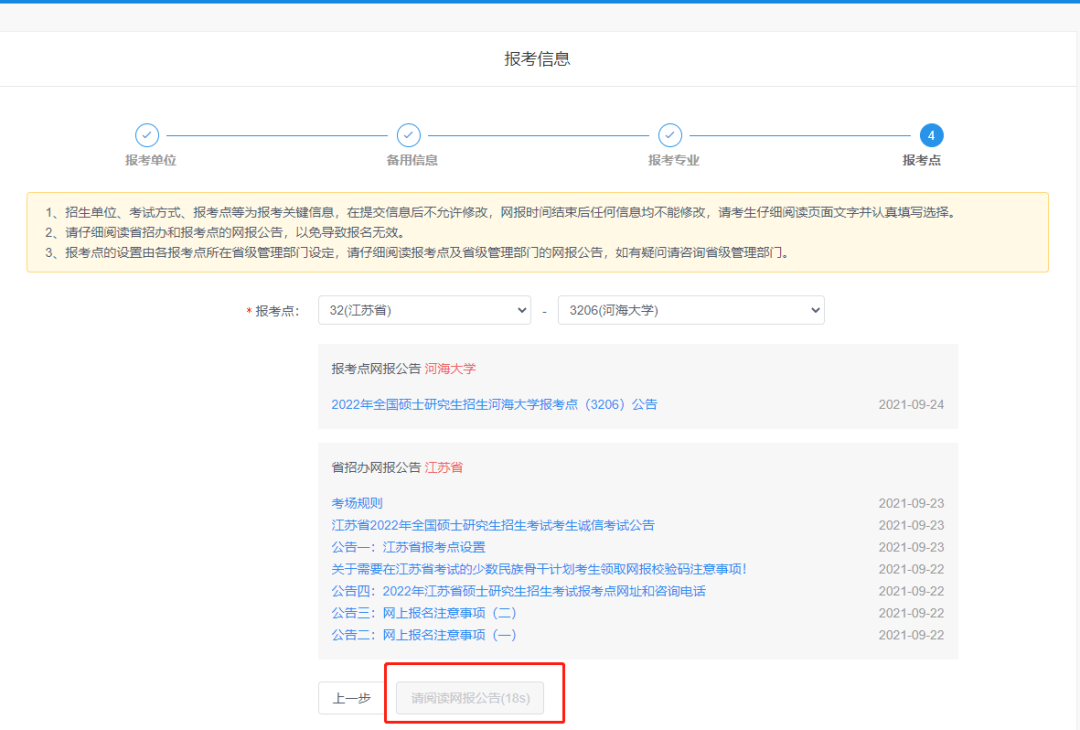Click the 上一步 button

352,698
